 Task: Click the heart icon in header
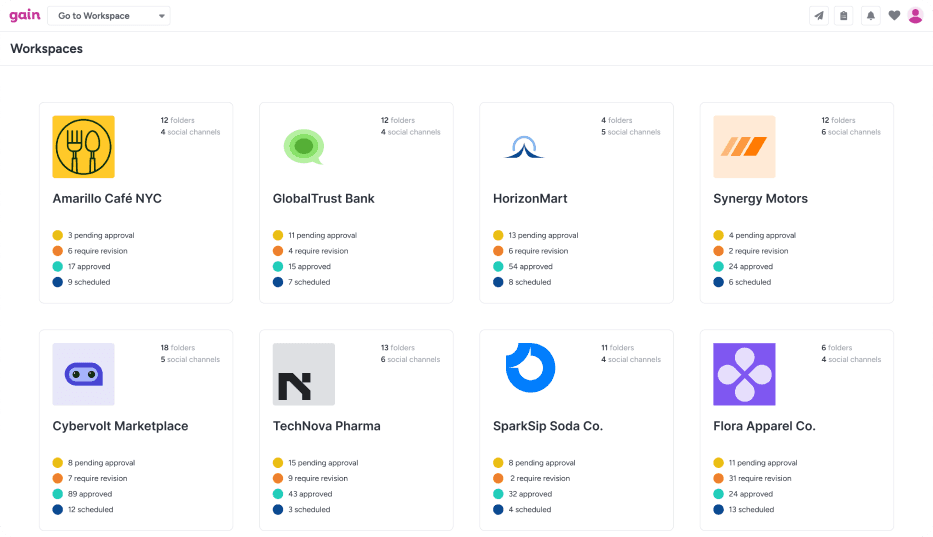pyautogui.click(x=894, y=16)
